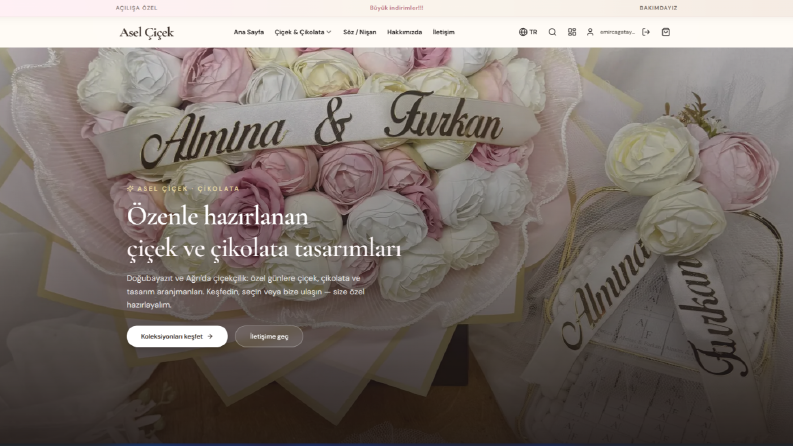Viewport: 793px width, 446px height.
Task: Click the globe language icon
Action: tap(523, 32)
